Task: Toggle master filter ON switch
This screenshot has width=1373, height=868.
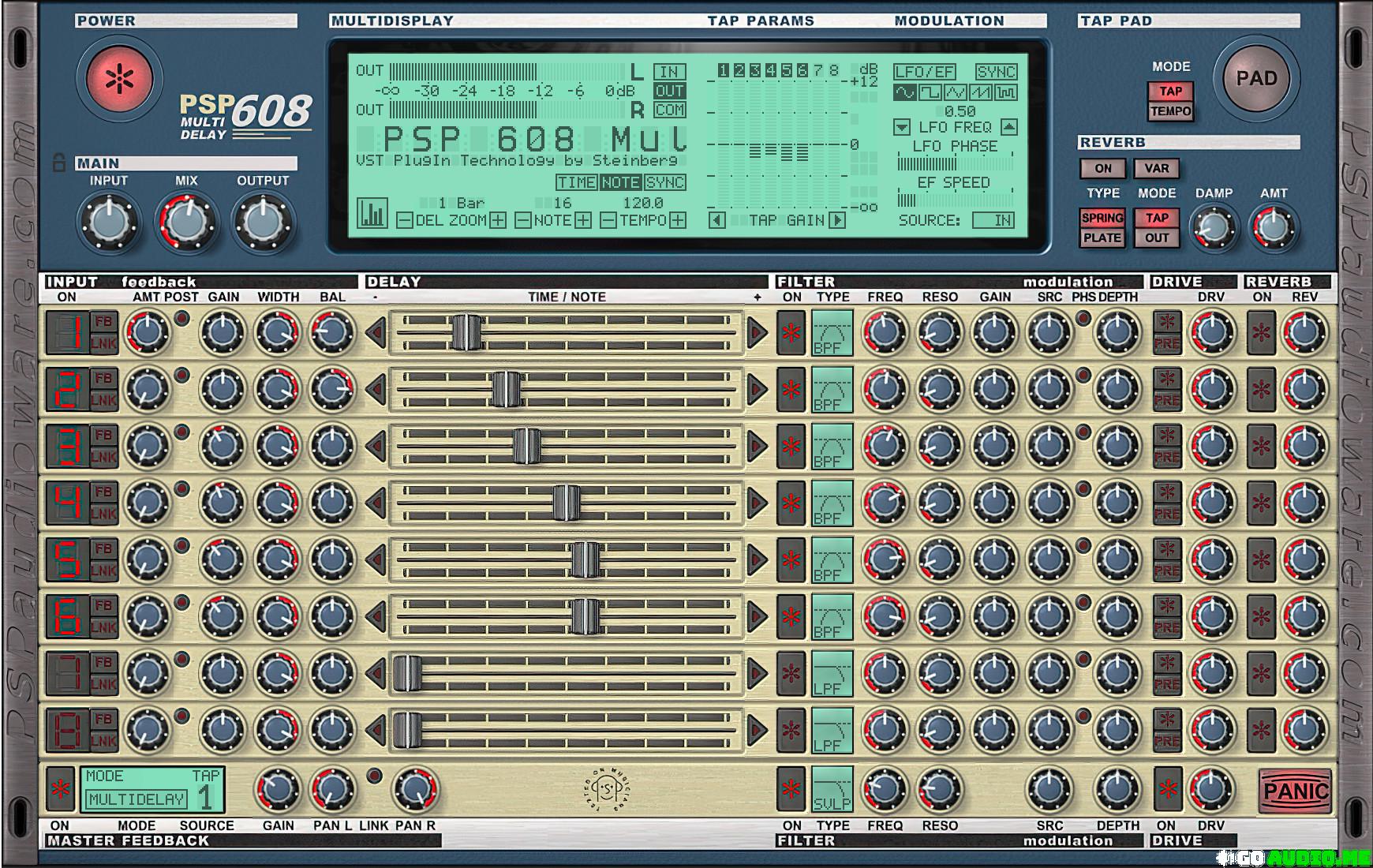Action: click(x=791, y=789)
